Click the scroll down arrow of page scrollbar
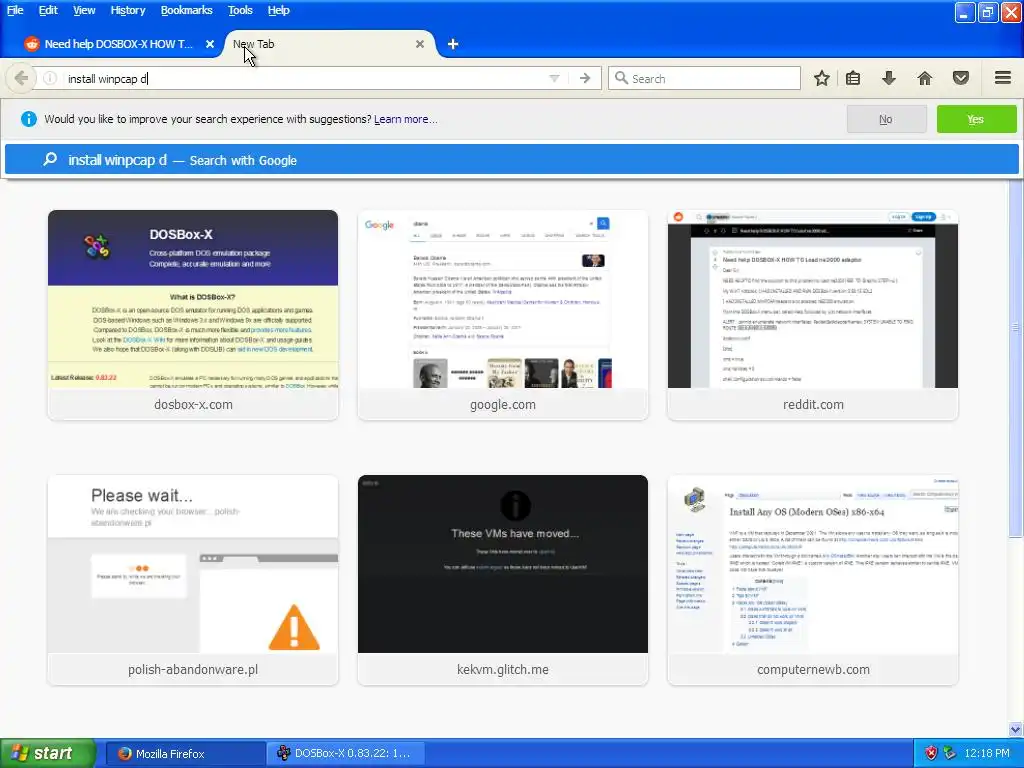1024x768 pixels. pos(1016,729)
